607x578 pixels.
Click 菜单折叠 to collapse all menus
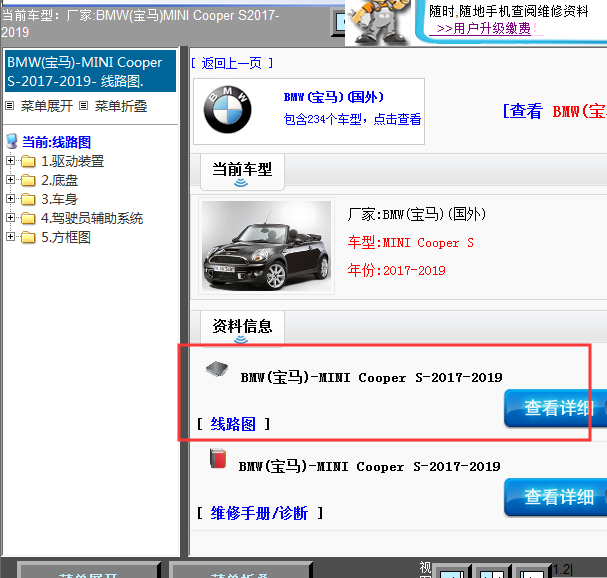[119, 105]
